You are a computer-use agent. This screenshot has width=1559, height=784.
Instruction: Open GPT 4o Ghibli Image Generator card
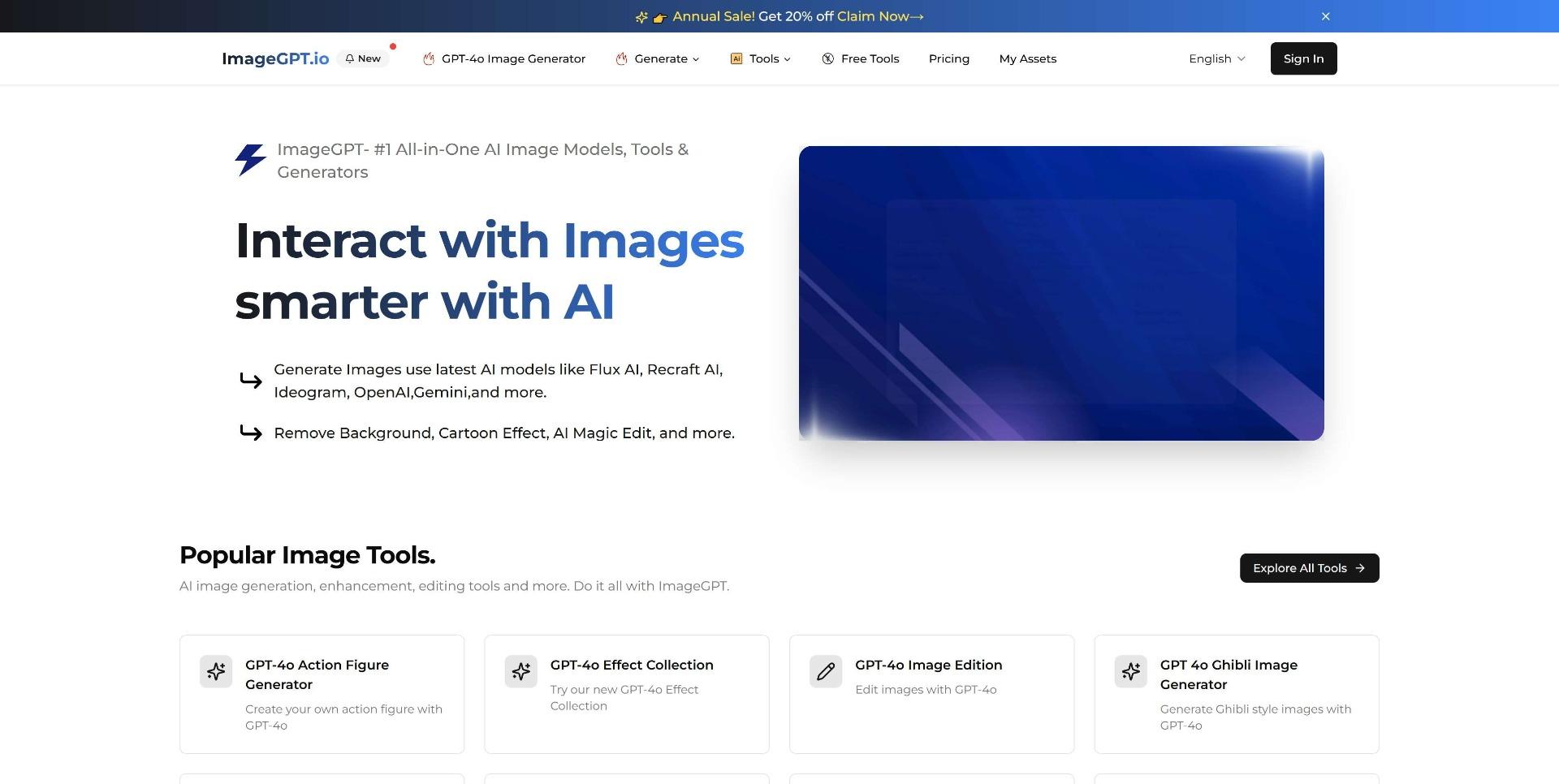pos(1237,694)
